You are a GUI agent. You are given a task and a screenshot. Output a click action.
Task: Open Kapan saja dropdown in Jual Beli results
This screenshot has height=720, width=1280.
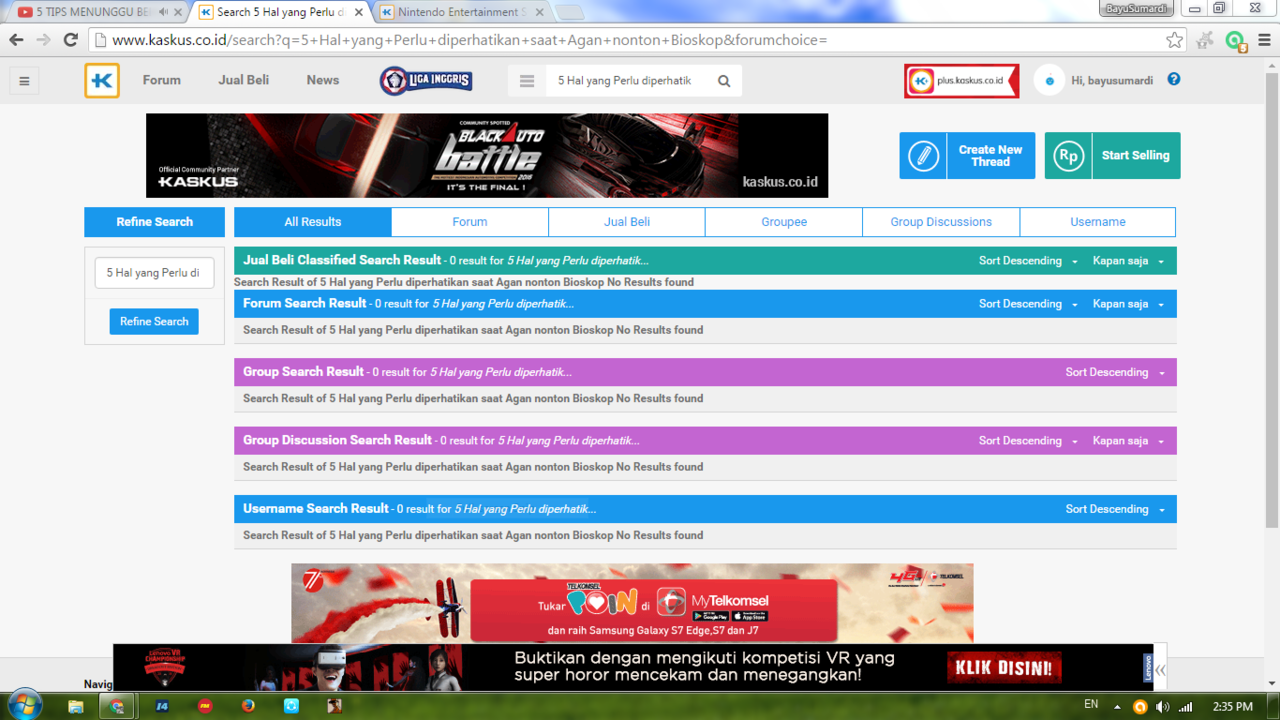(1128, 261)
